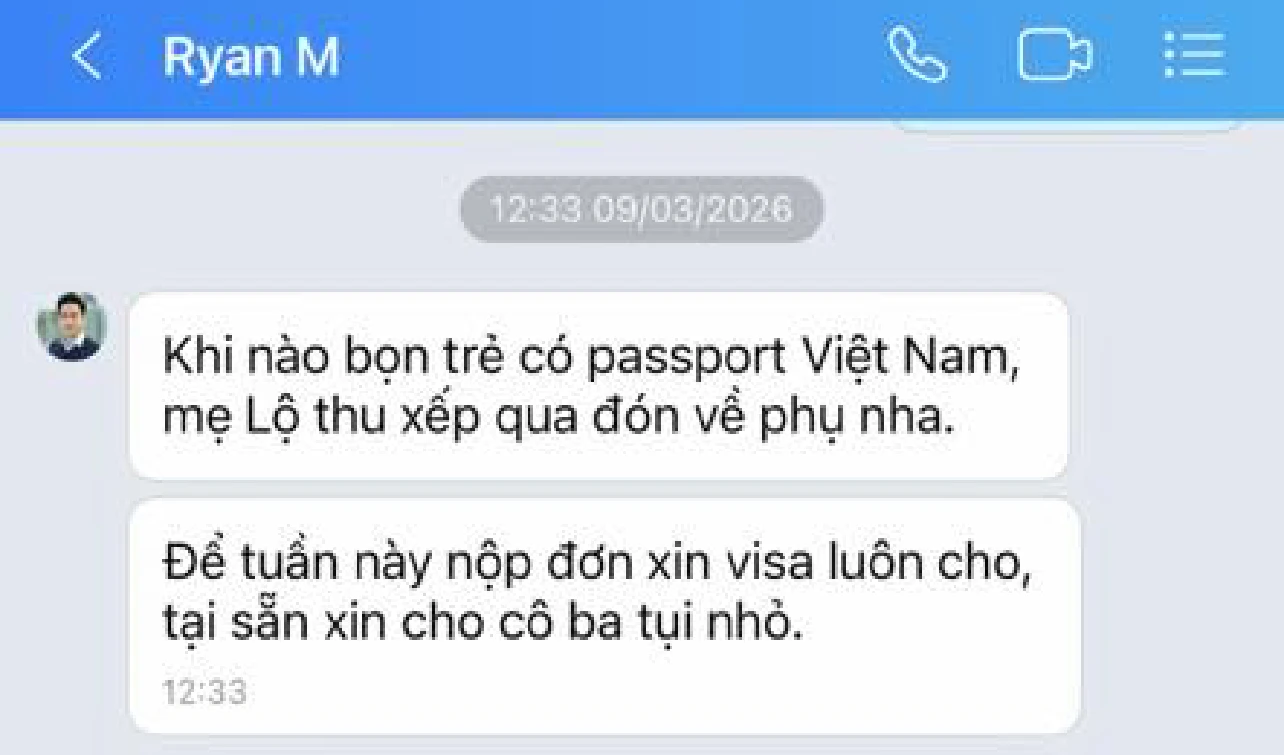Select the 12:33 09/03/2026 timestamp pill

click(x=641, y=210)
